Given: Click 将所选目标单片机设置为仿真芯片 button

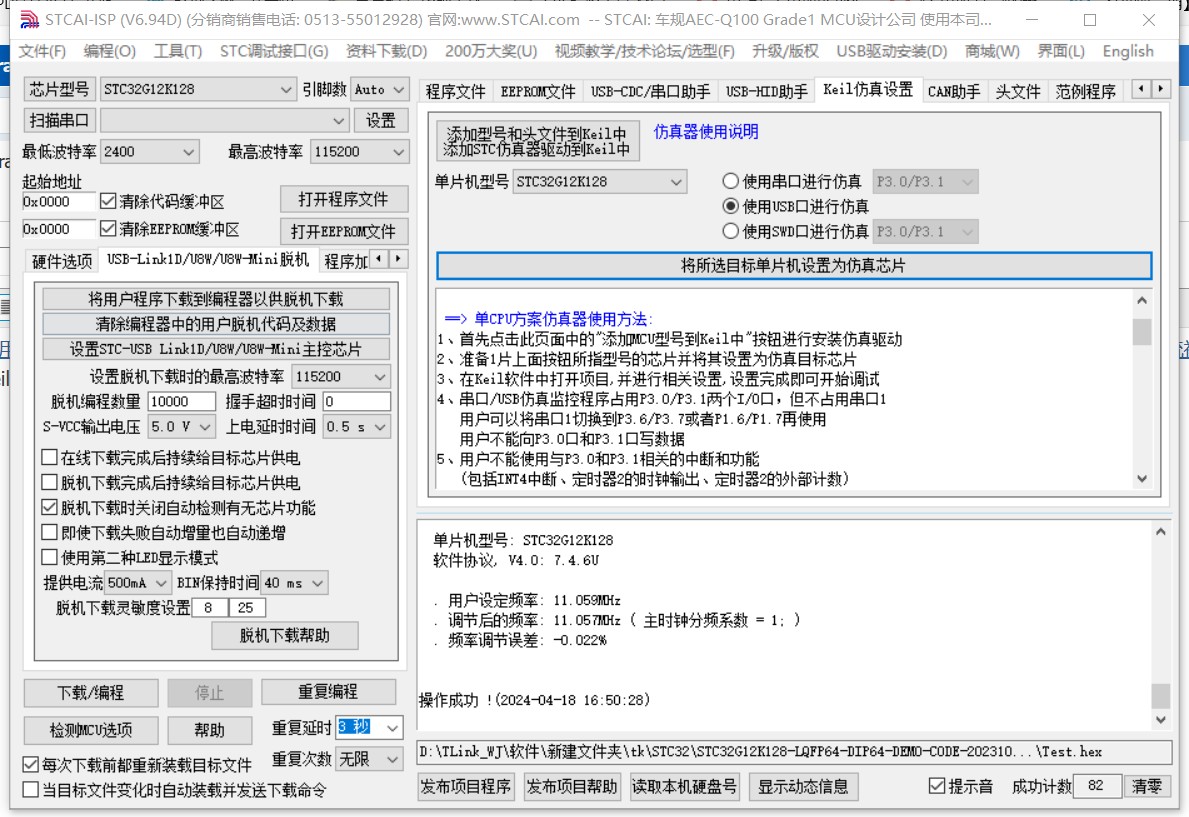Looking at the screenshot, I should pos(794,266).
